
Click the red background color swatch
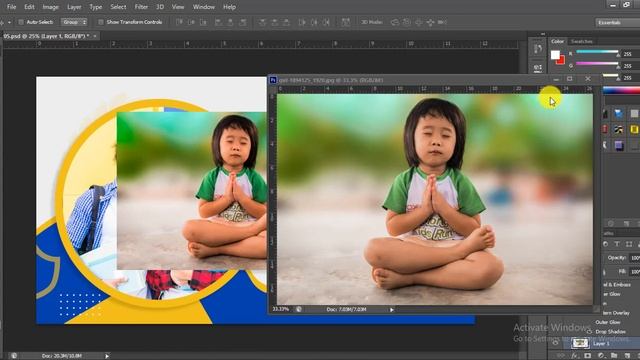561,61
